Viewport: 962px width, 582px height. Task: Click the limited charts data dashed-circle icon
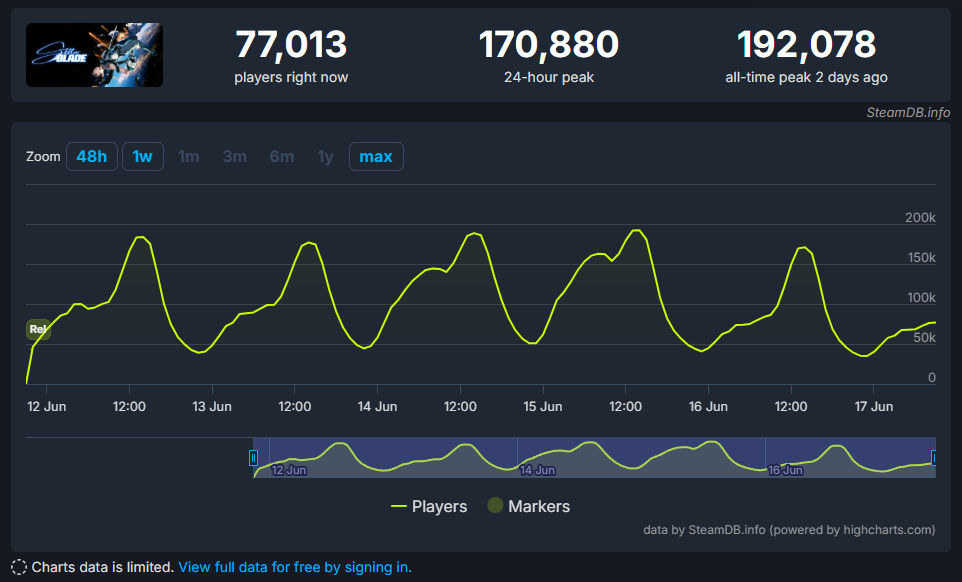pyautogui.click(x=19, y=567)
